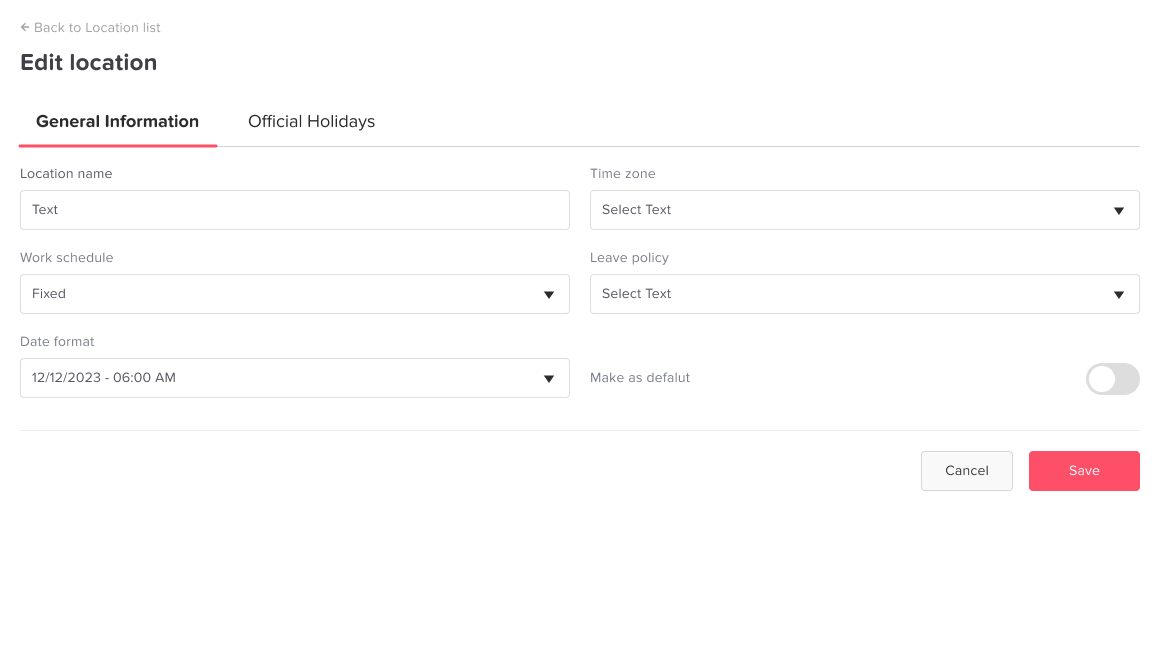Screen dimensions: 1160x649
Task: Click the "Date format" field label
Action: [57, 342]
